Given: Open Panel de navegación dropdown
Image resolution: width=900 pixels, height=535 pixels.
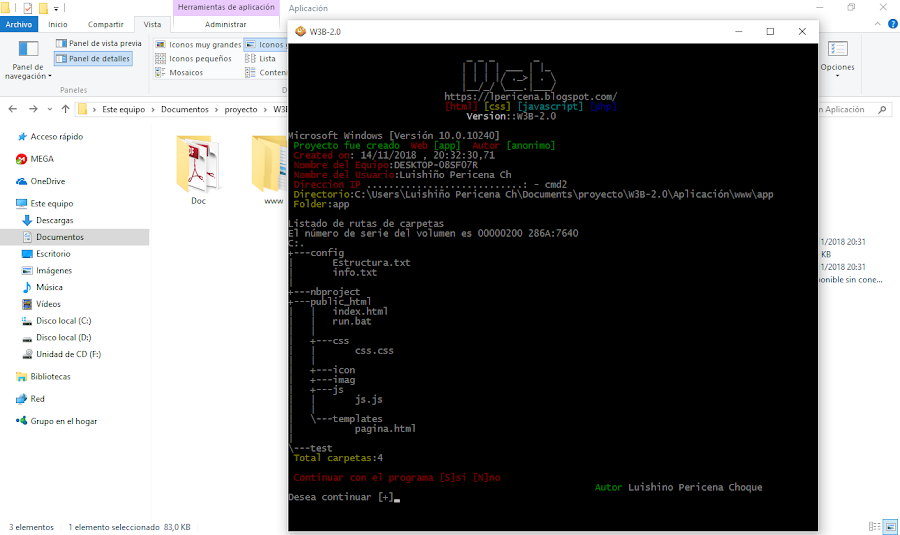Looking at the screenshot, I should [x=28, y=72].
